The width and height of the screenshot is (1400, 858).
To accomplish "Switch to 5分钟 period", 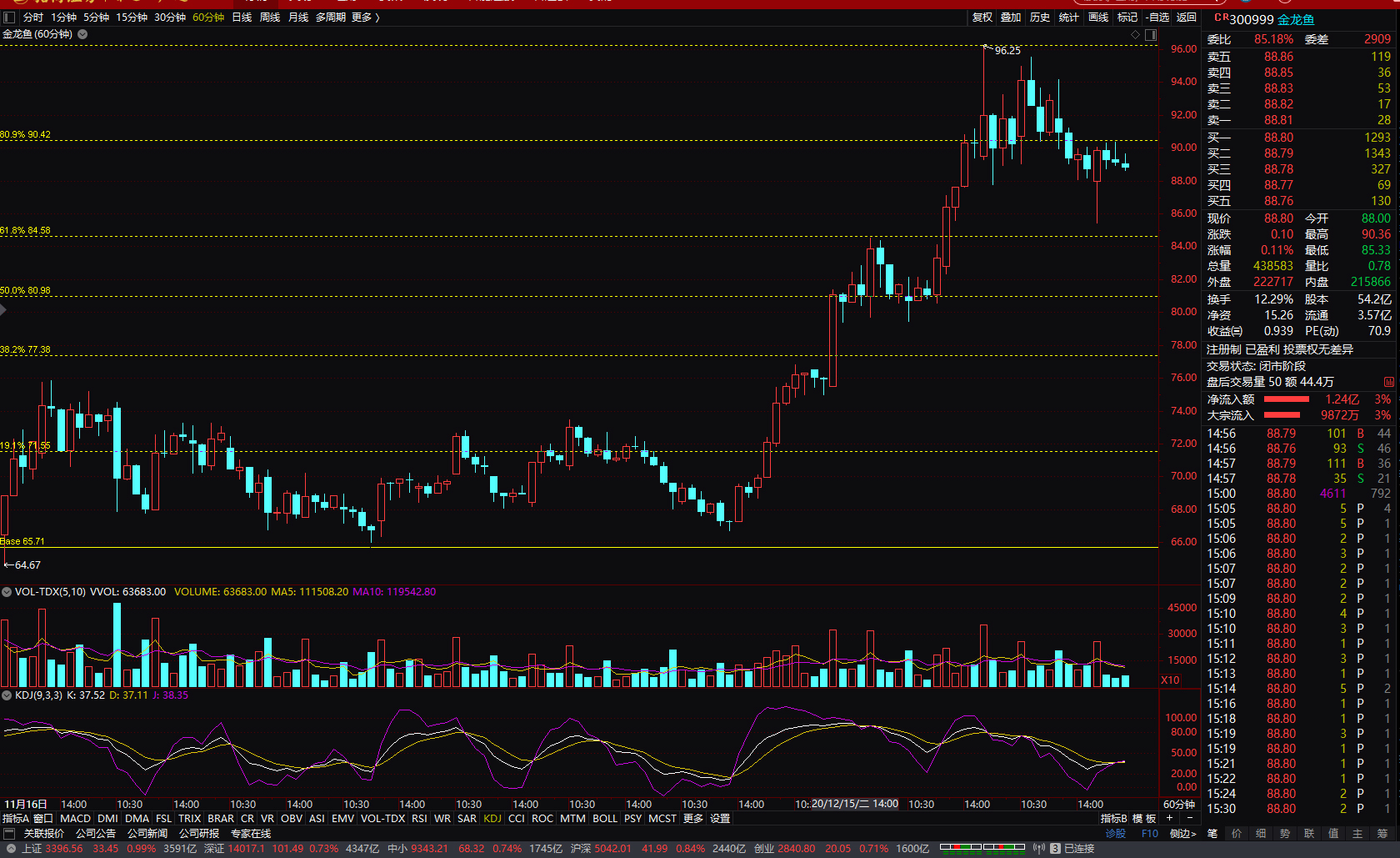I will point(96,18).
